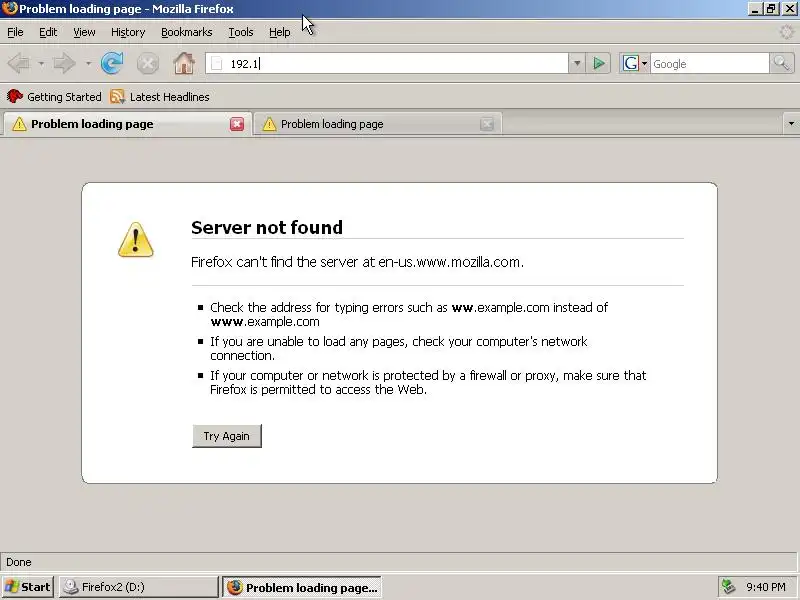
Task: Close the active Problem loading page tab
Action: click(237, 124)
